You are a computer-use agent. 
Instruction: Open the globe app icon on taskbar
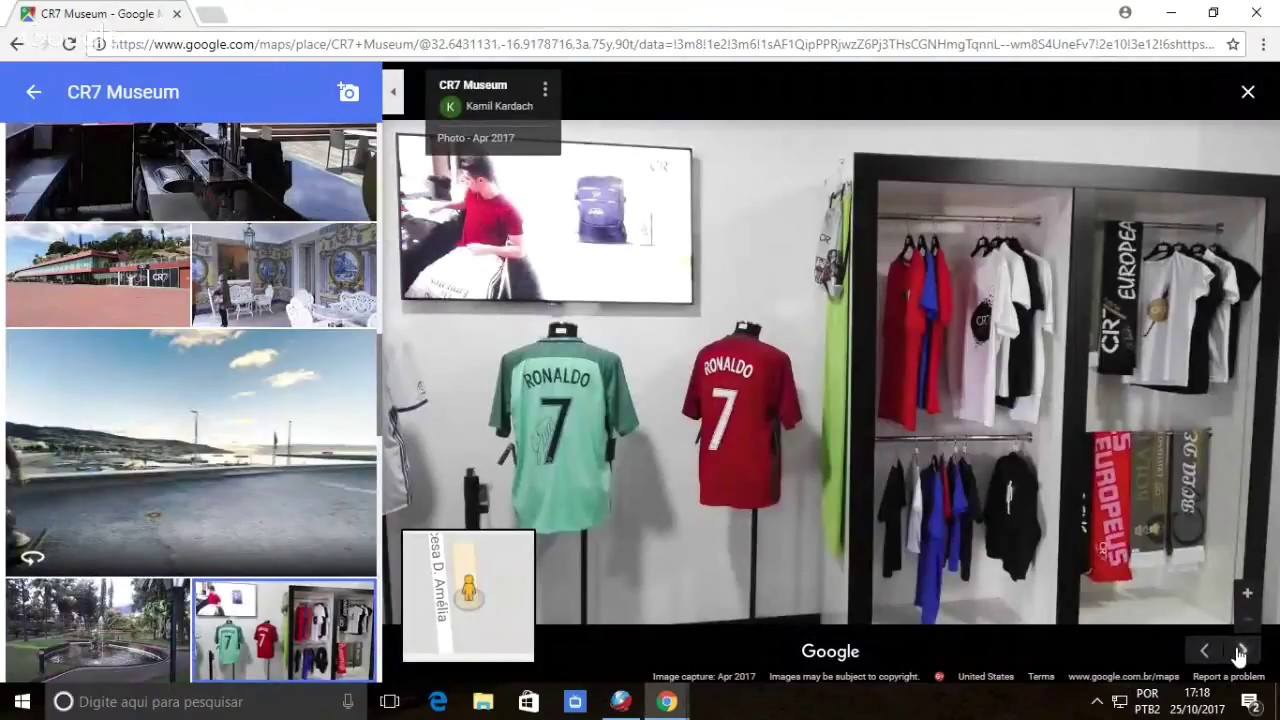click(x=621, y=702)
